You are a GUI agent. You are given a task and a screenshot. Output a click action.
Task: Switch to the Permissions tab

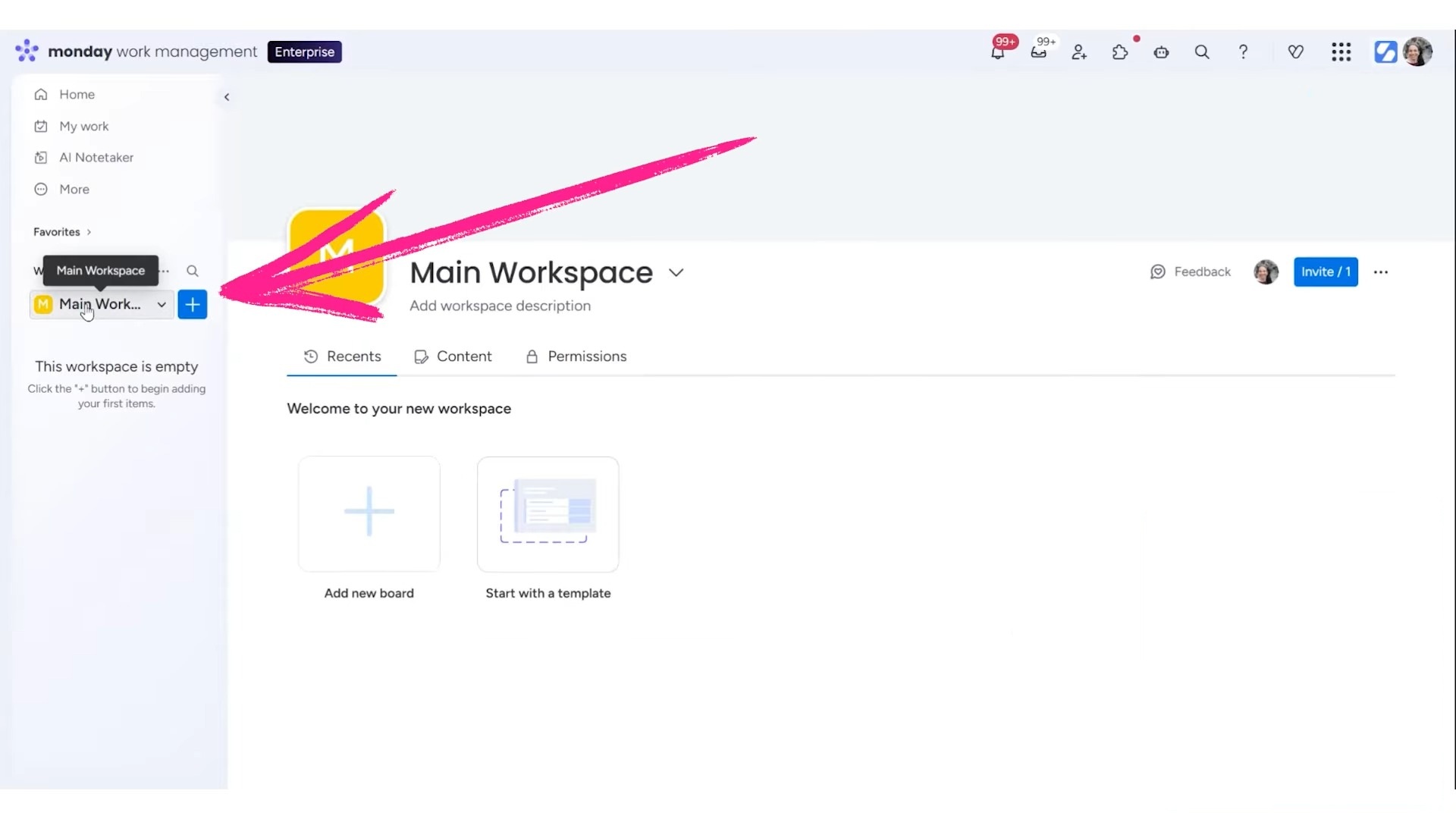(x=576, y=356)
